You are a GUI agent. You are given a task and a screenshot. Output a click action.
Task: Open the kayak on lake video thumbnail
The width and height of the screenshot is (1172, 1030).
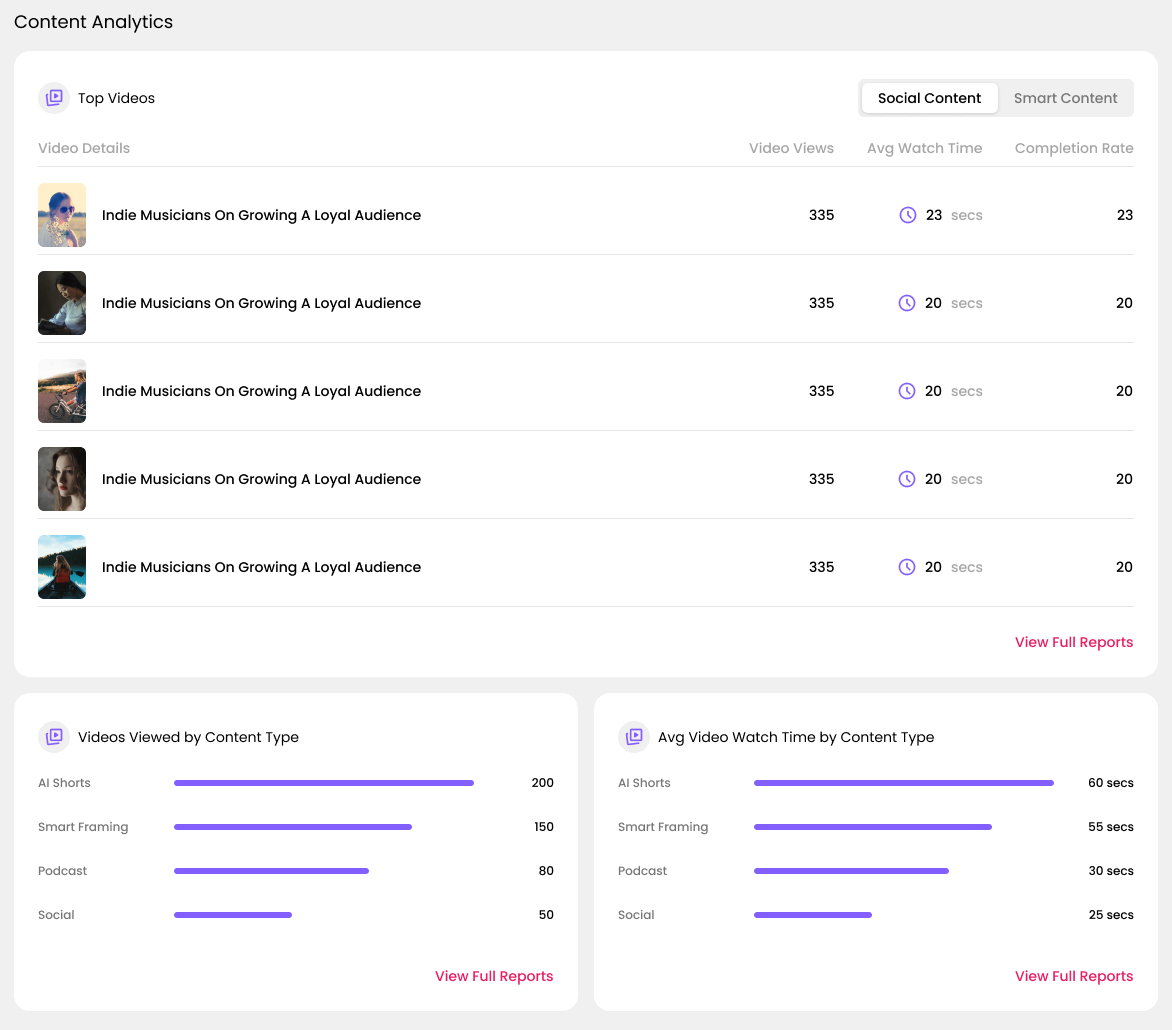62,567
